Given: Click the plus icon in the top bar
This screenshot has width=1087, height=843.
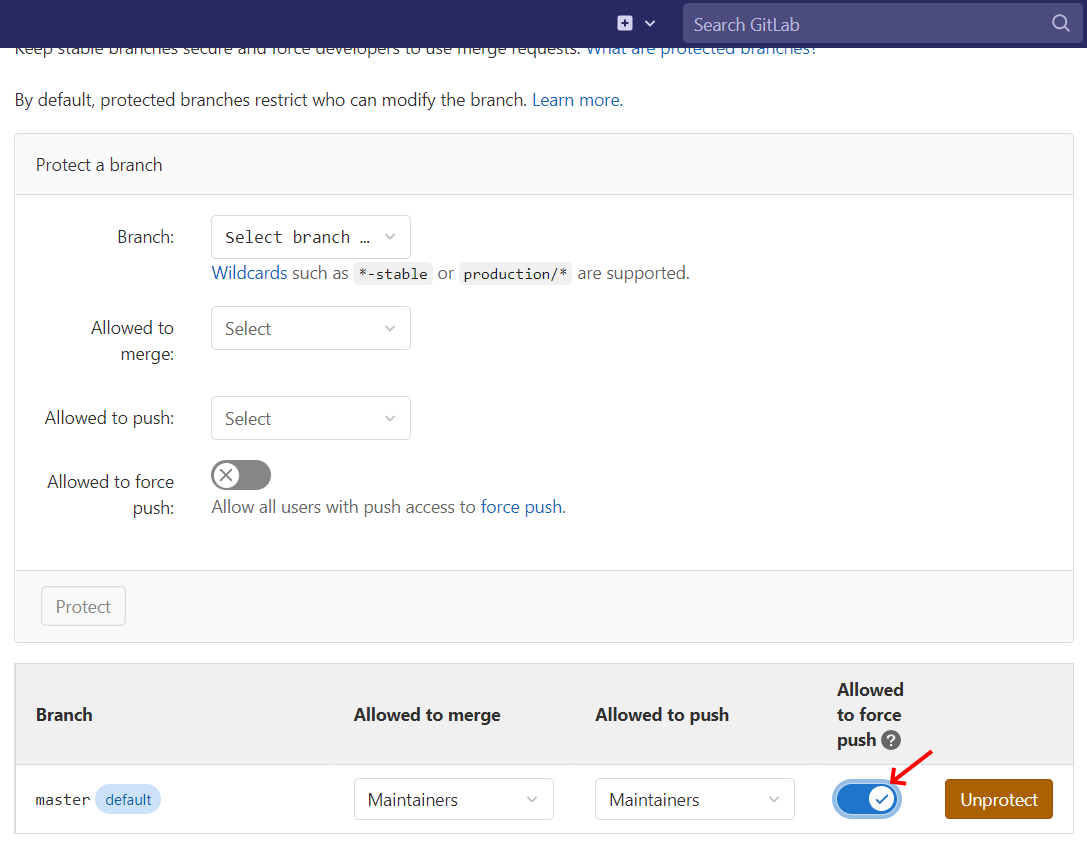Looking at the screenshot, I should [x=625, y=23].
